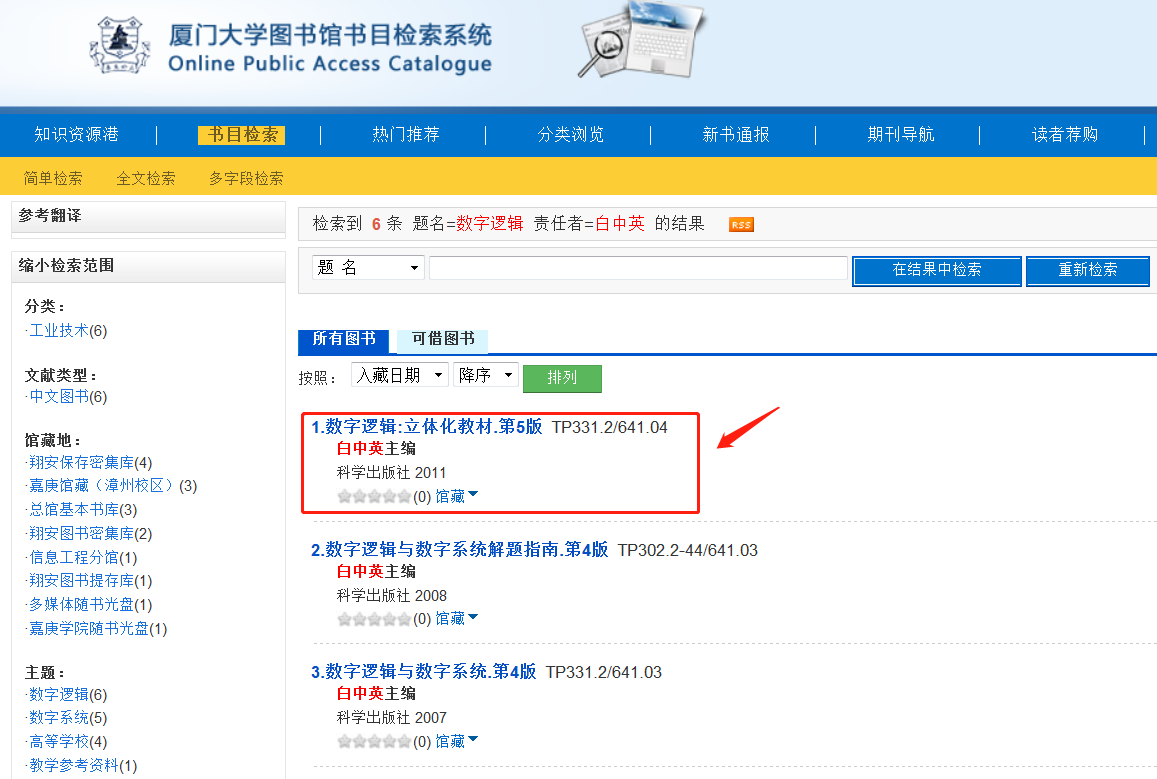Expand 馆藏 holdings for third book
Image resolution: width=1157 pixels, height=779 pixels.
point(456,741)
